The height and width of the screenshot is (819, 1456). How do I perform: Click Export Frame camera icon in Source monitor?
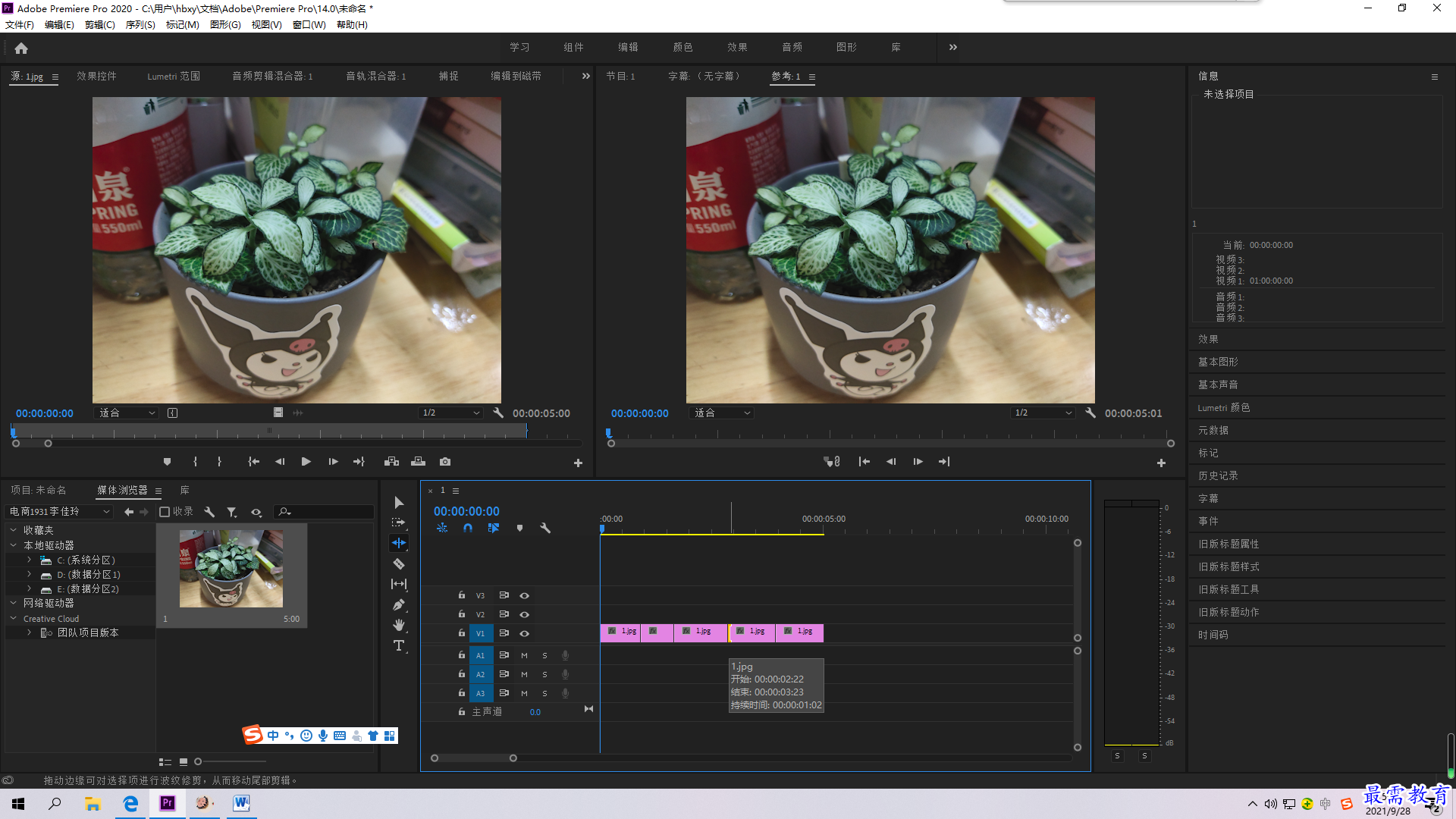click(x=445, y=462)
